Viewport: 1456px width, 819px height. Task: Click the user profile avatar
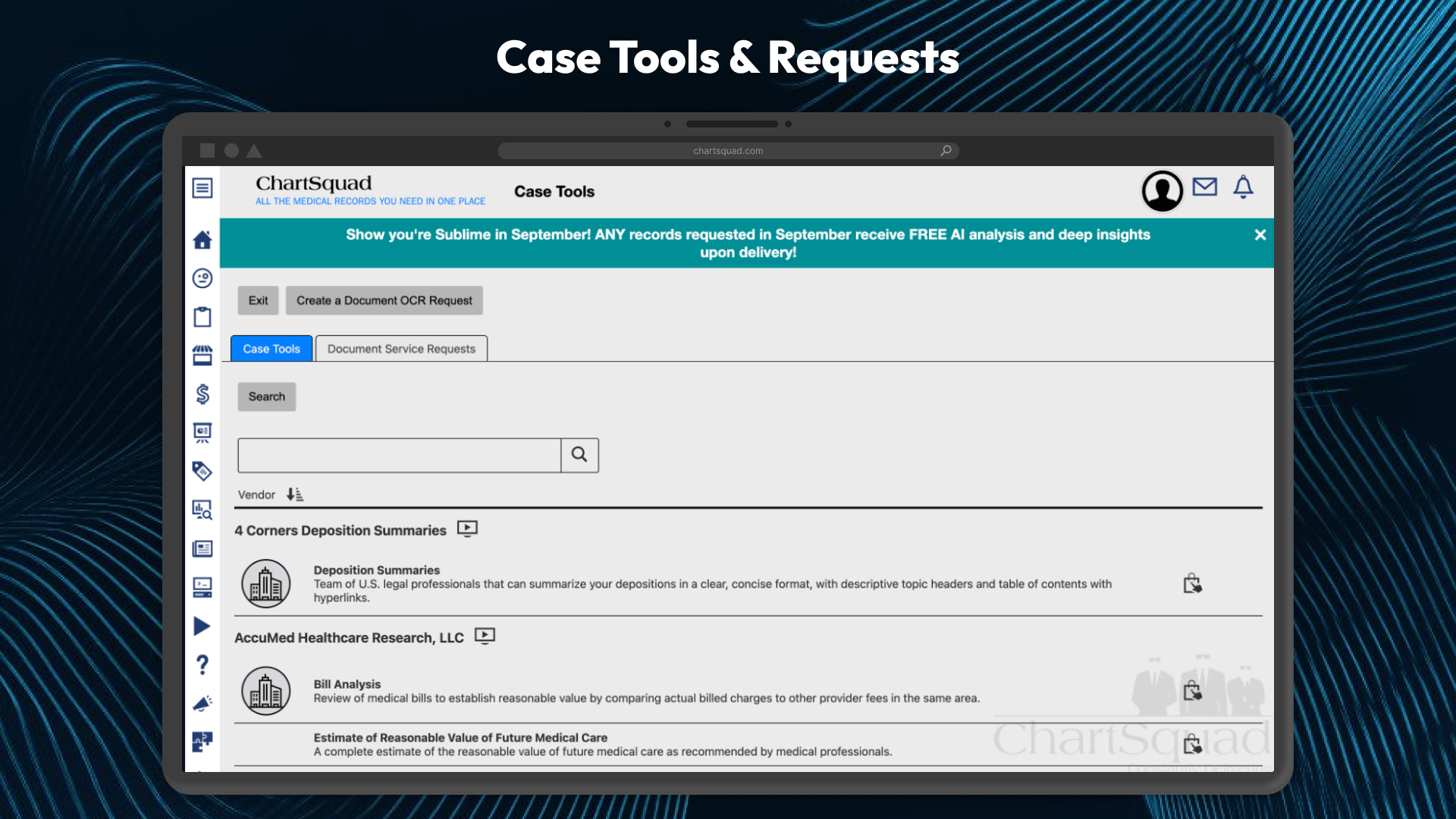(x=1162, y=191)
